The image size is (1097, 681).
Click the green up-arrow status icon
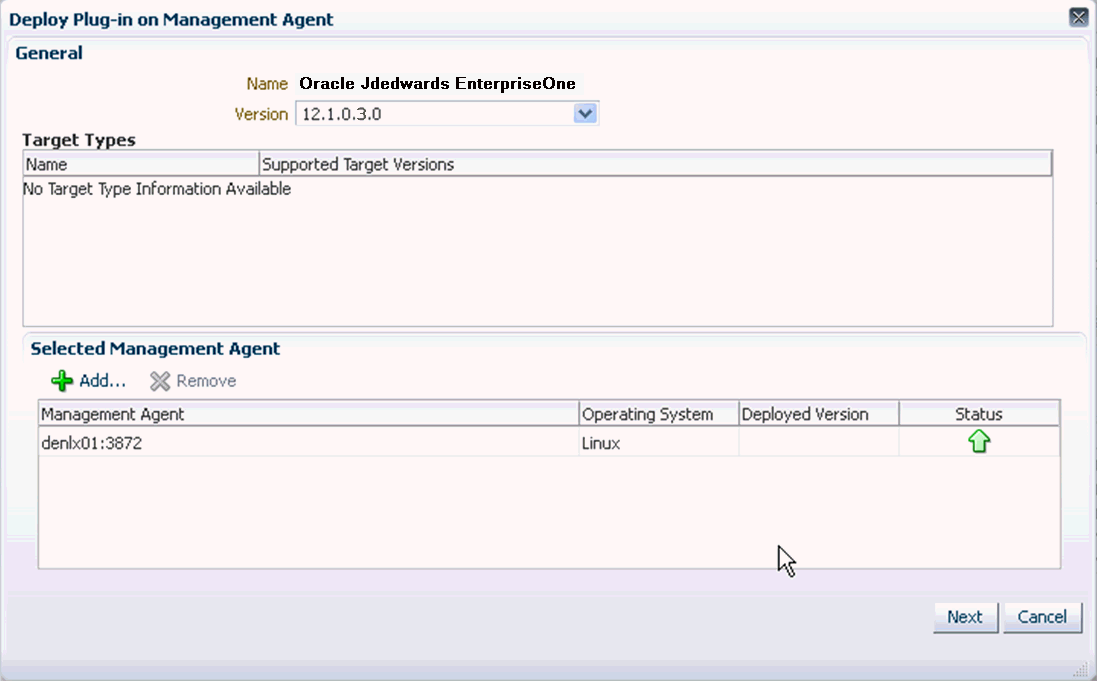pos(979,442)
